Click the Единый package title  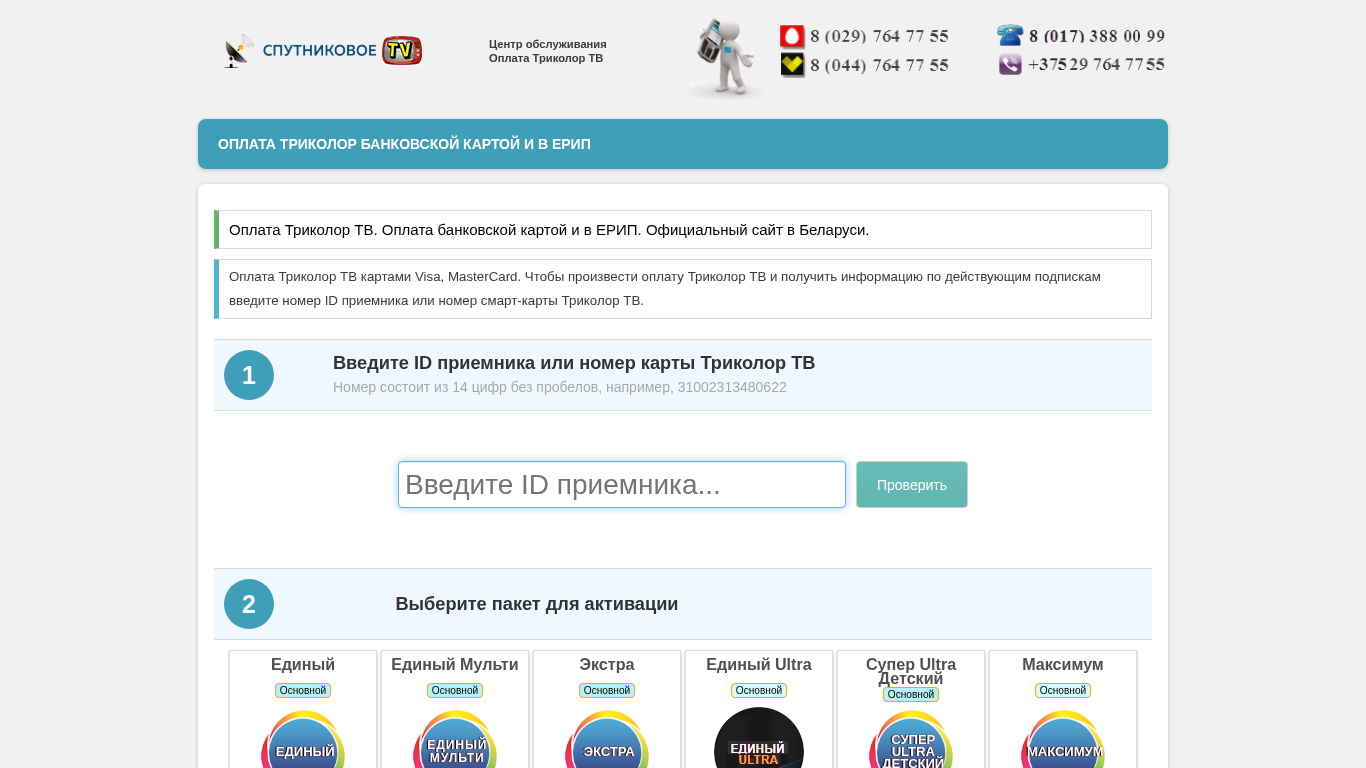point(303,665)
